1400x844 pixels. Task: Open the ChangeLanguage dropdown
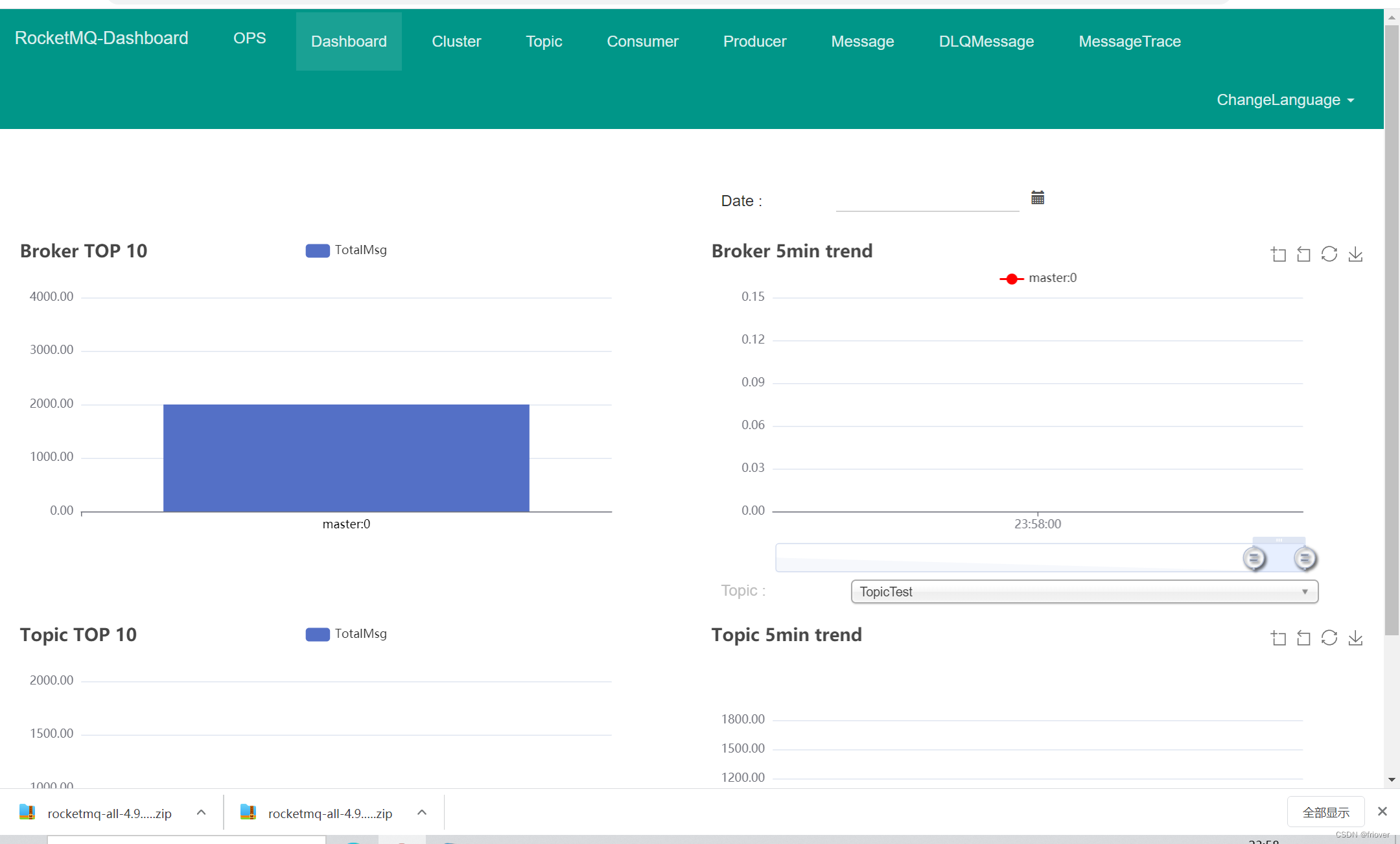1285,100
